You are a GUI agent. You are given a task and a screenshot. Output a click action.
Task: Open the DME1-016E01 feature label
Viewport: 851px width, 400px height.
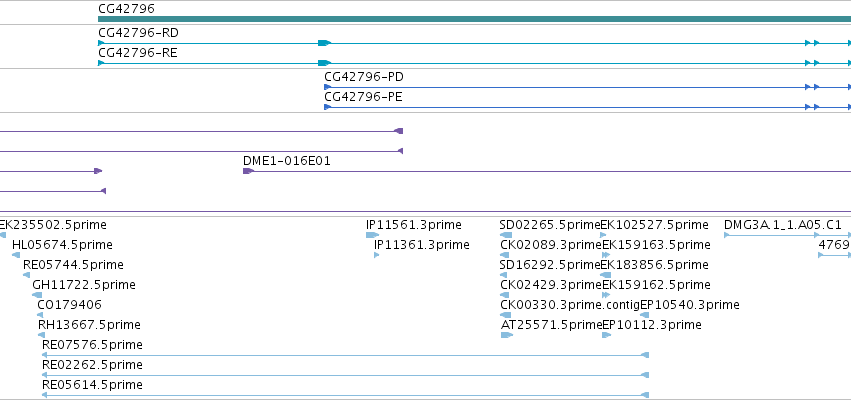tap(287, 161)
